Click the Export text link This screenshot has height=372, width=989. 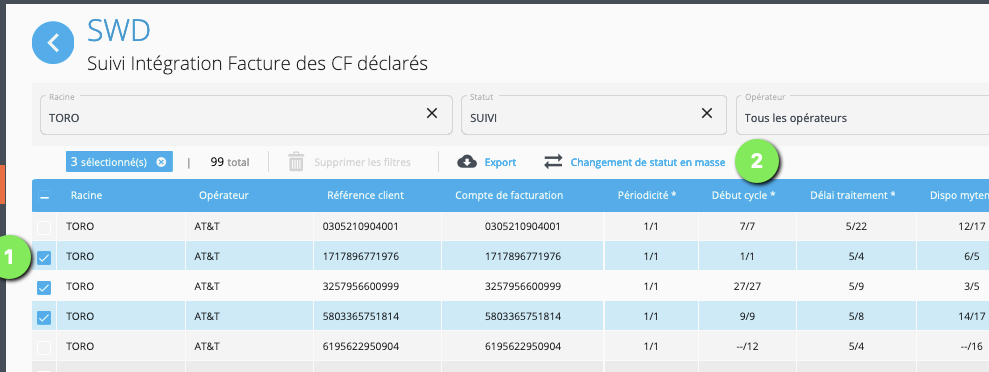tap(500, 163)
